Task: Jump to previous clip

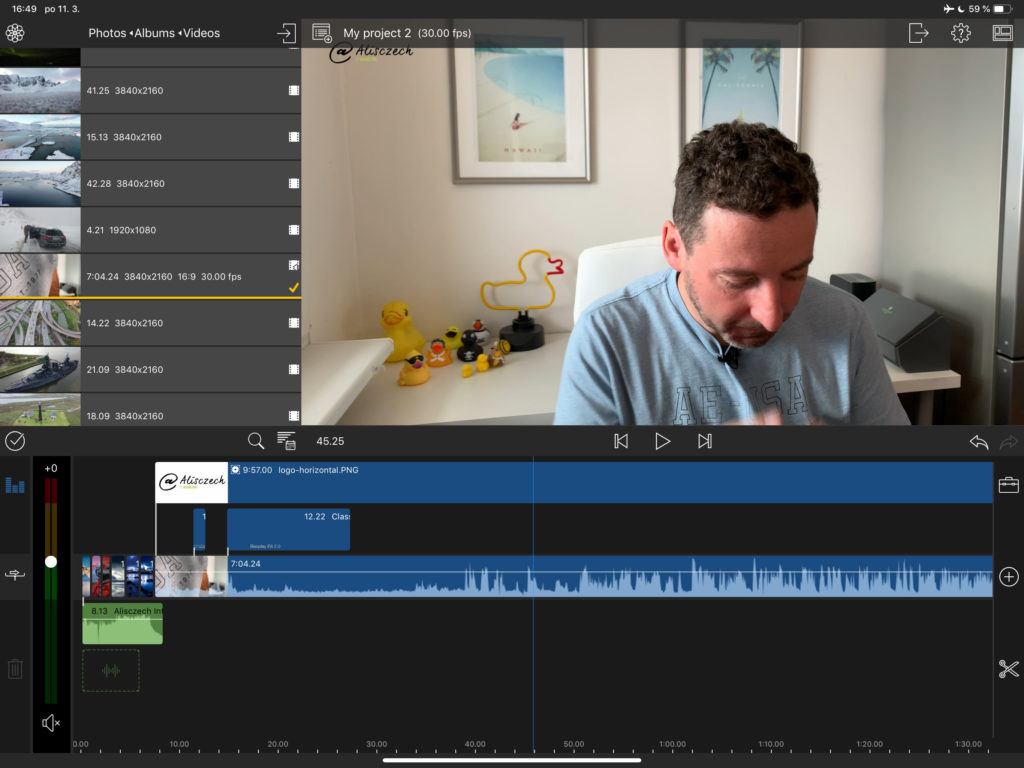Action: click(x=621, y=441)
